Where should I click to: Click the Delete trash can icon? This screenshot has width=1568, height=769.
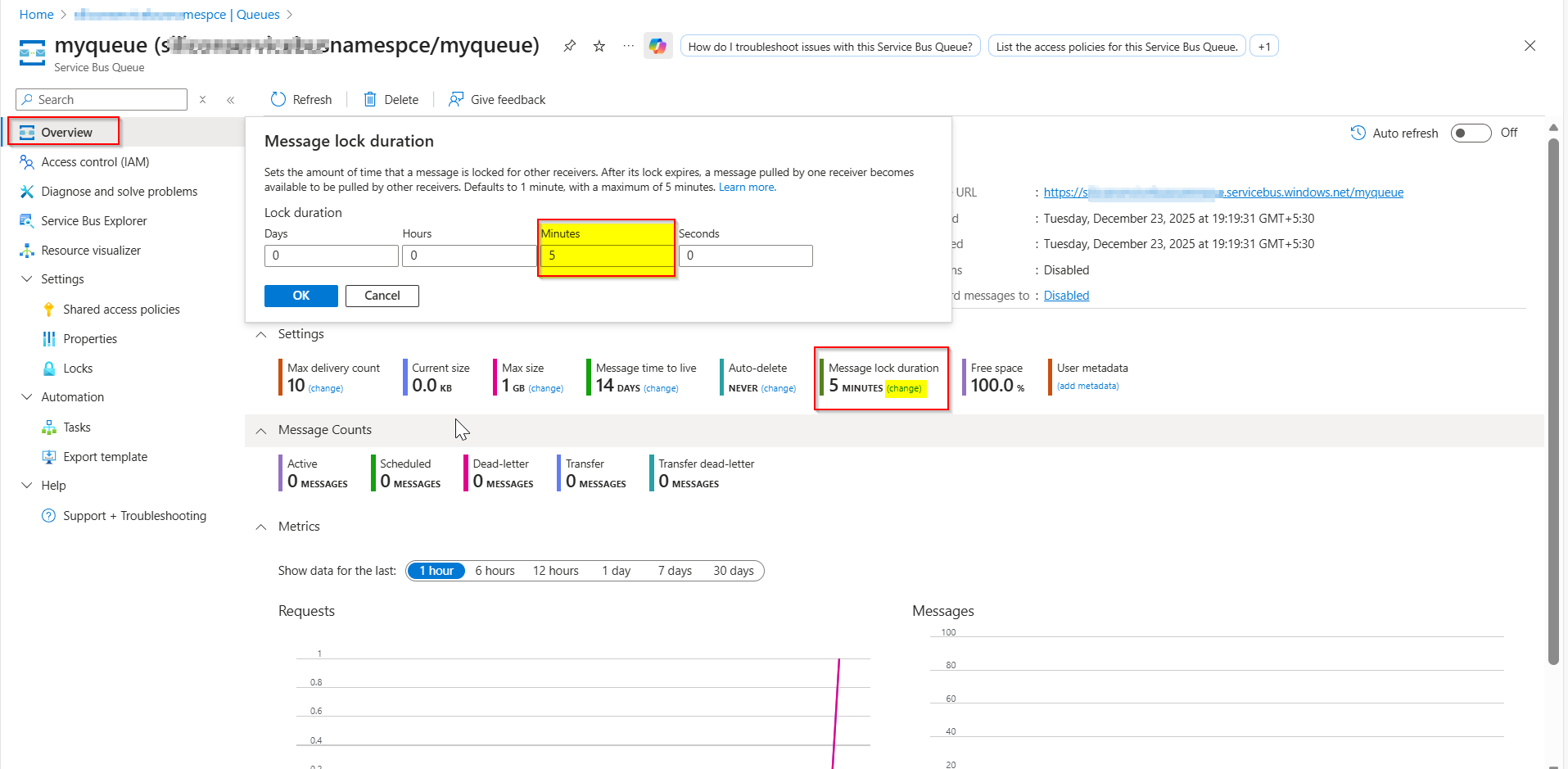pos(370,99)
